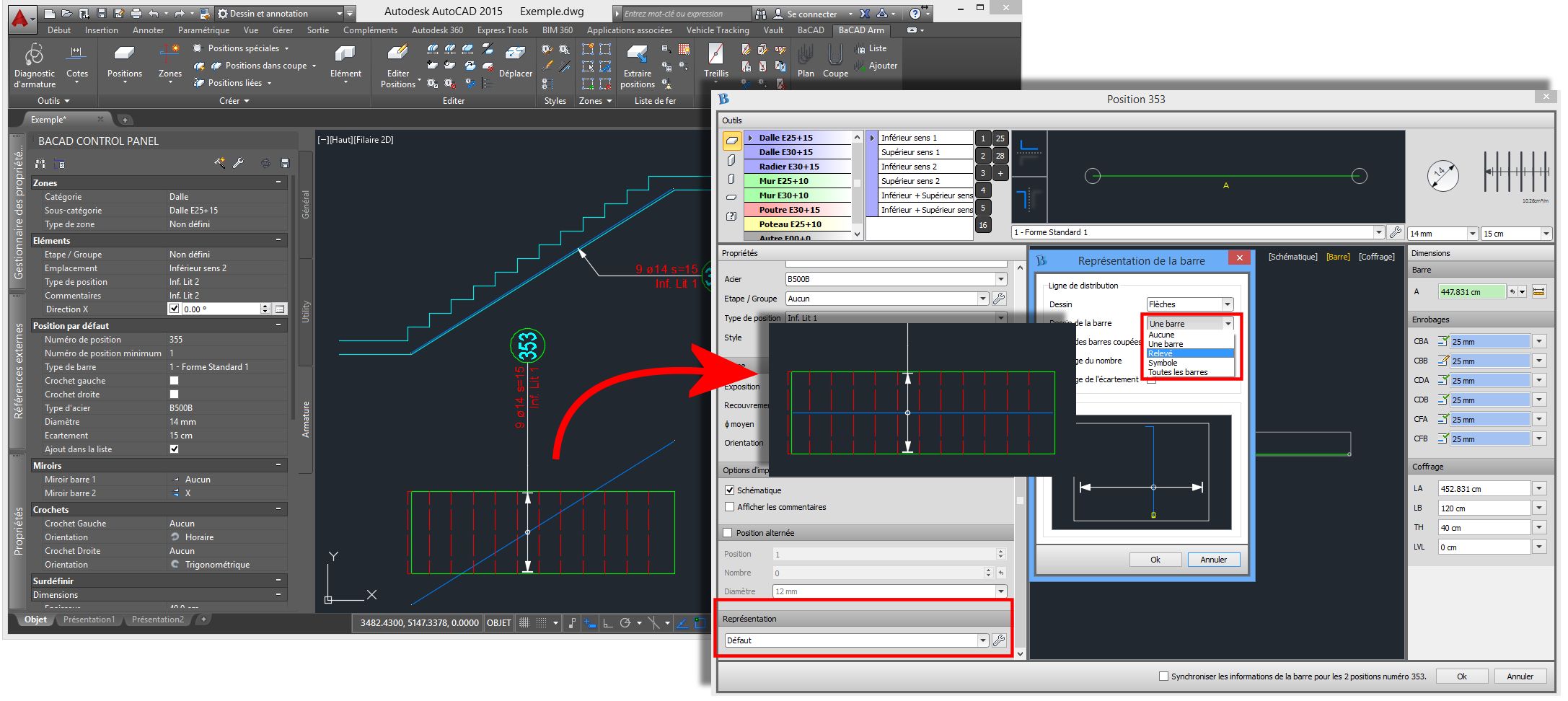Screen dimensions: 1568x701
Task: Collapse the Zones section in control panel
Action: (278, 182)
